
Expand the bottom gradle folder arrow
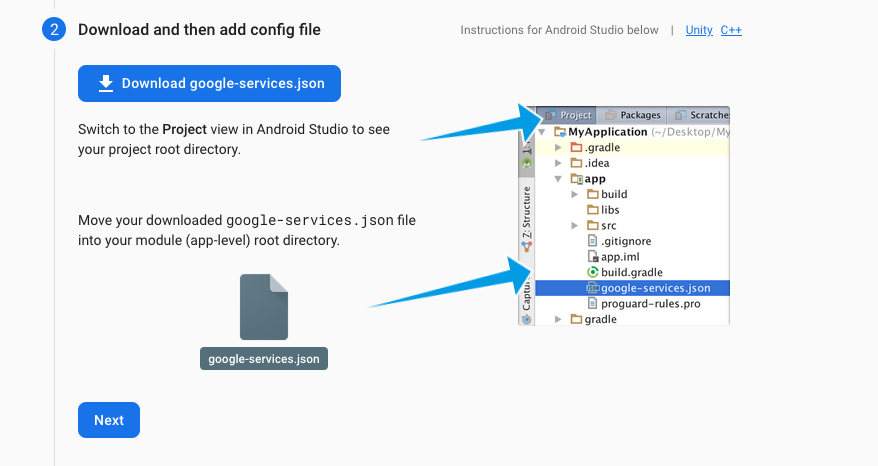[558, 319]
